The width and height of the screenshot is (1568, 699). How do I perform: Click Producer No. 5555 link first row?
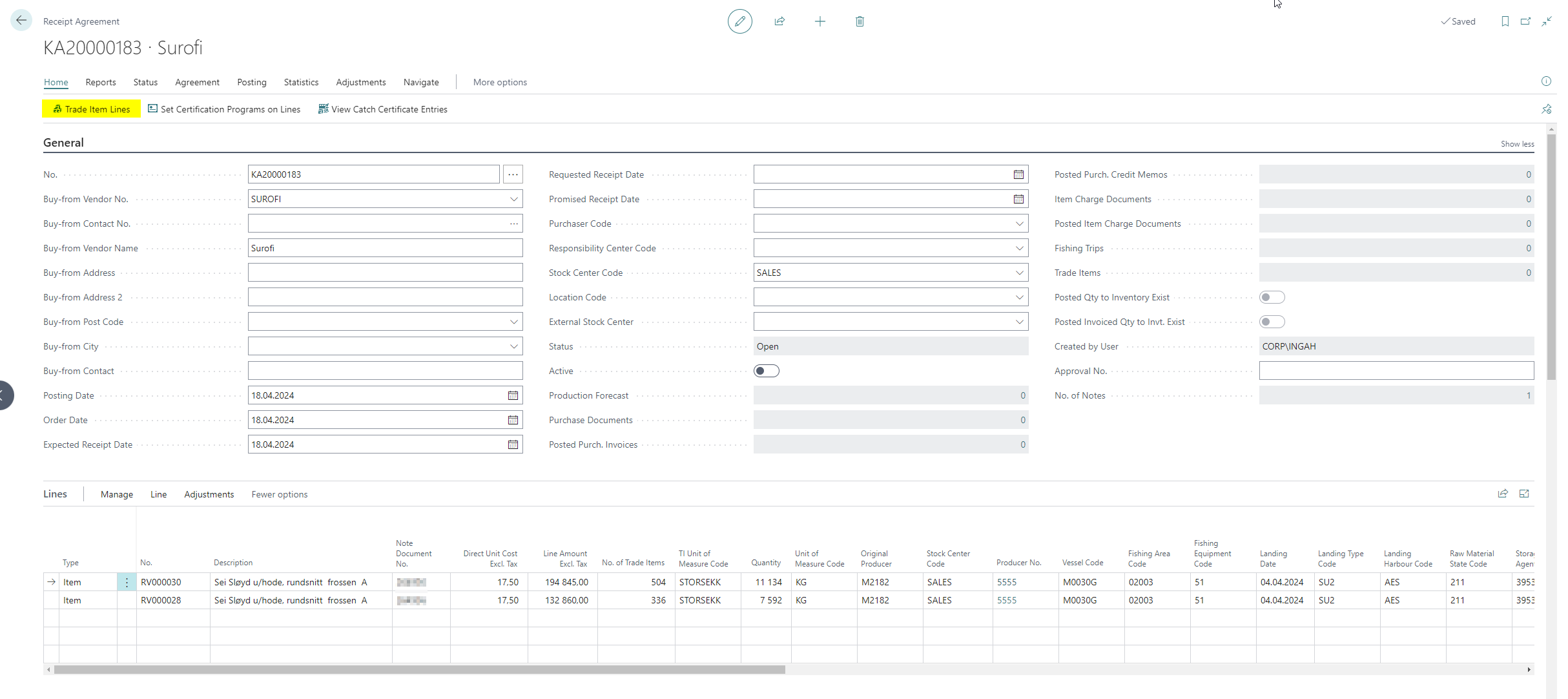point(1006,582)
